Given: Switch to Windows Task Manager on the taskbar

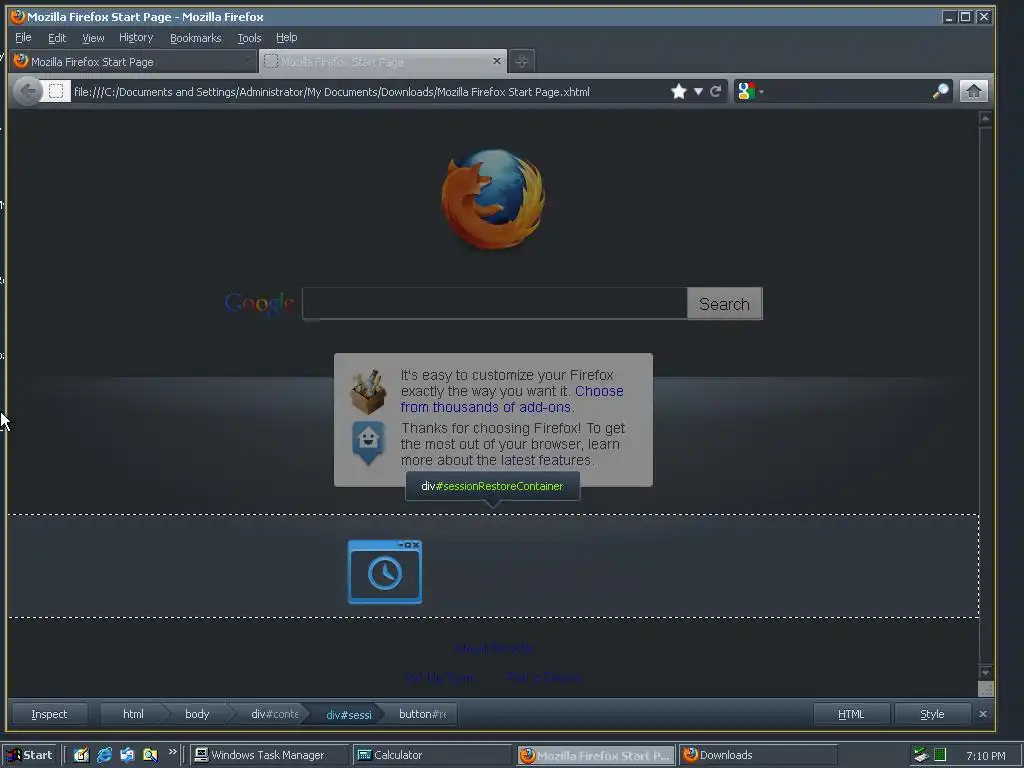Looking at the screenshot, I should point(270,755).
